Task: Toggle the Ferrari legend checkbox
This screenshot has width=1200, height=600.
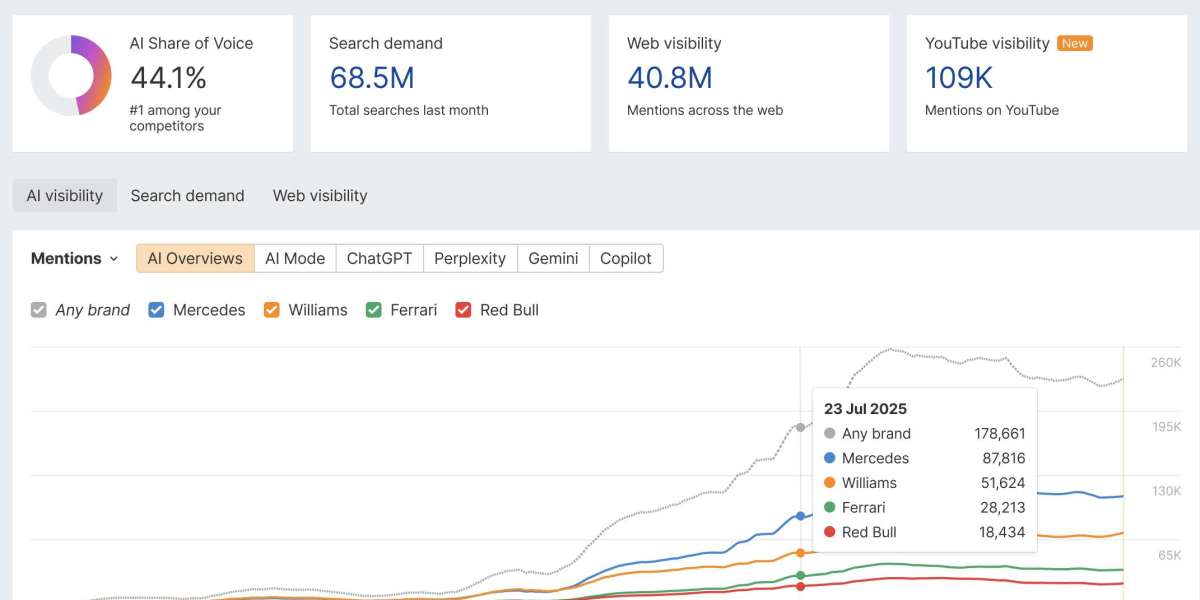Action: [x=374, y=310]
